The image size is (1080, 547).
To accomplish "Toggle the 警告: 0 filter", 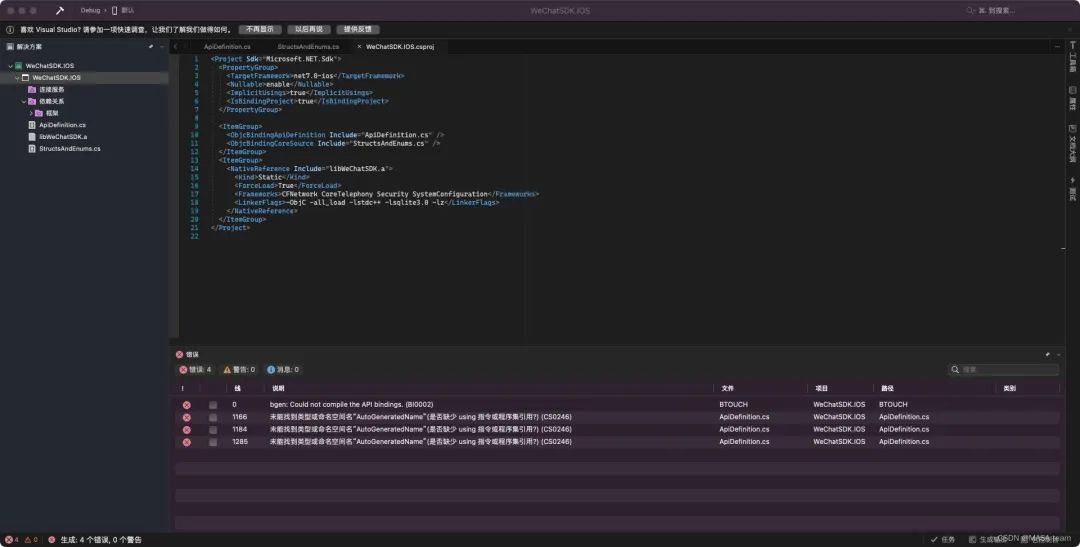I will pyautogui.click(x=239, y=370).
